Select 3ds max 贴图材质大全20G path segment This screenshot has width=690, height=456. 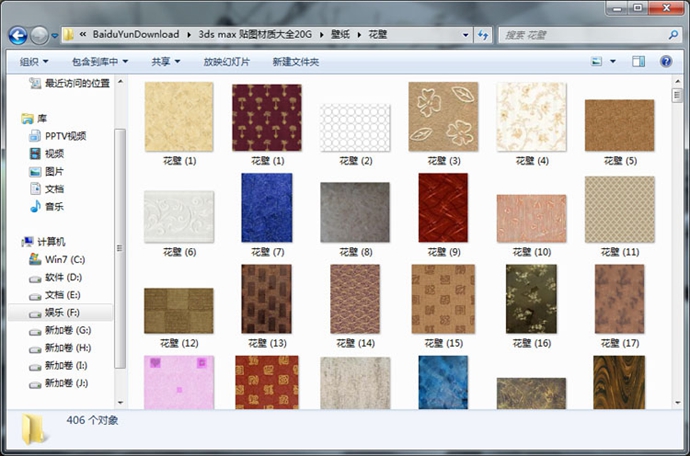pos(255,34)
